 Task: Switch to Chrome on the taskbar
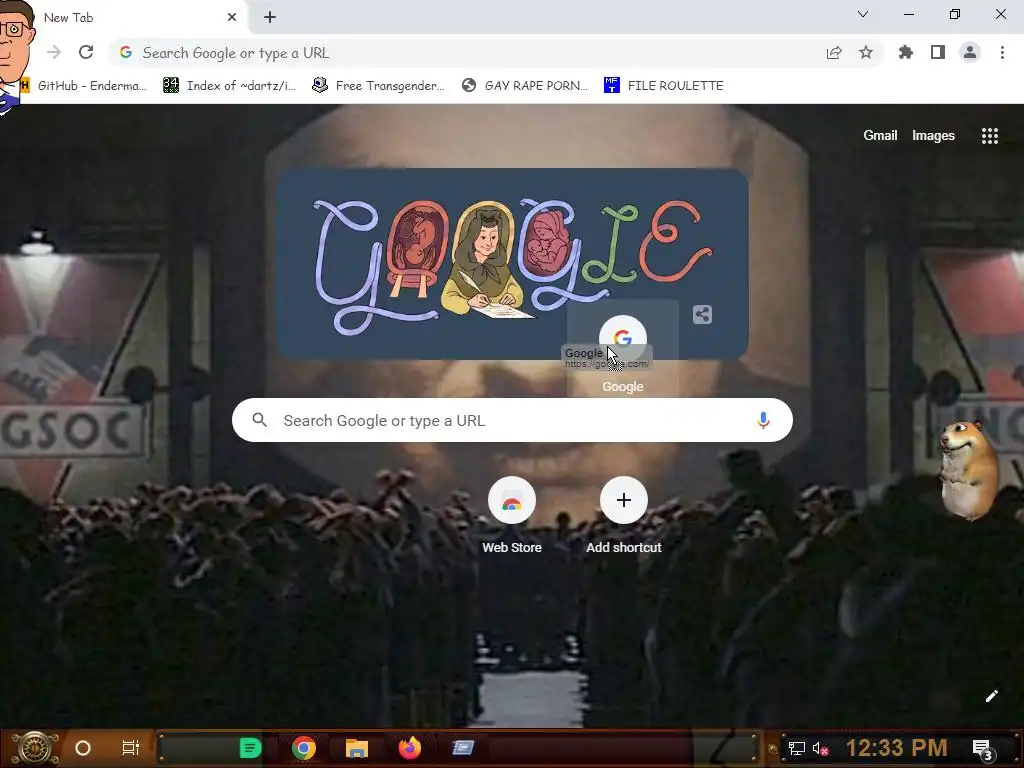304,748
